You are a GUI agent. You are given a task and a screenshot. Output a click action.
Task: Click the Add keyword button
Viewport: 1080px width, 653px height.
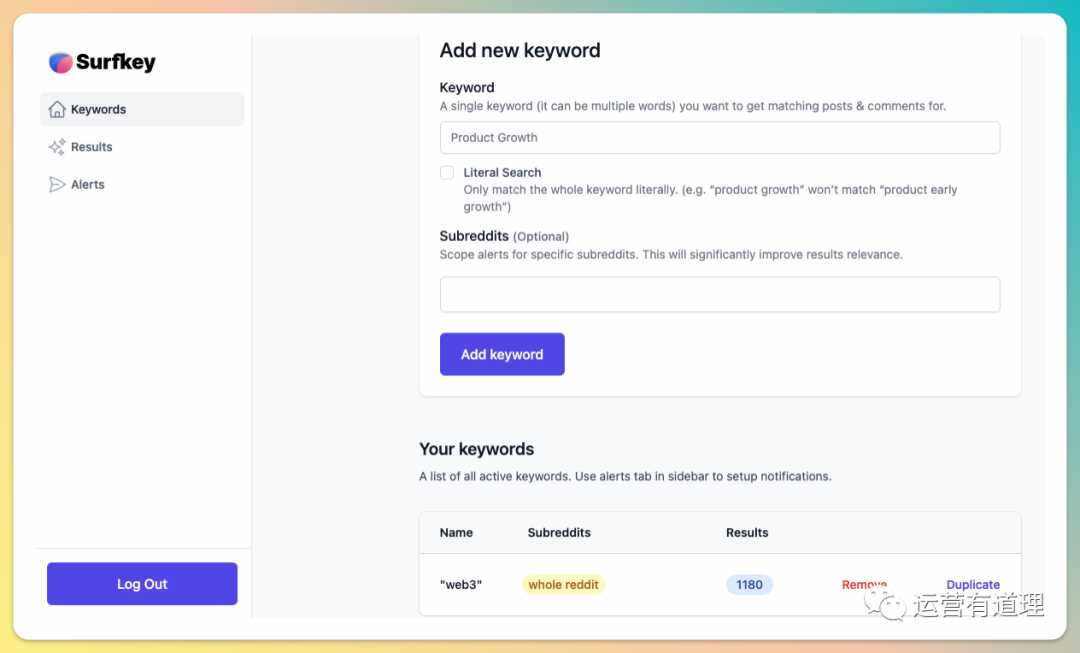coord(502,354)
